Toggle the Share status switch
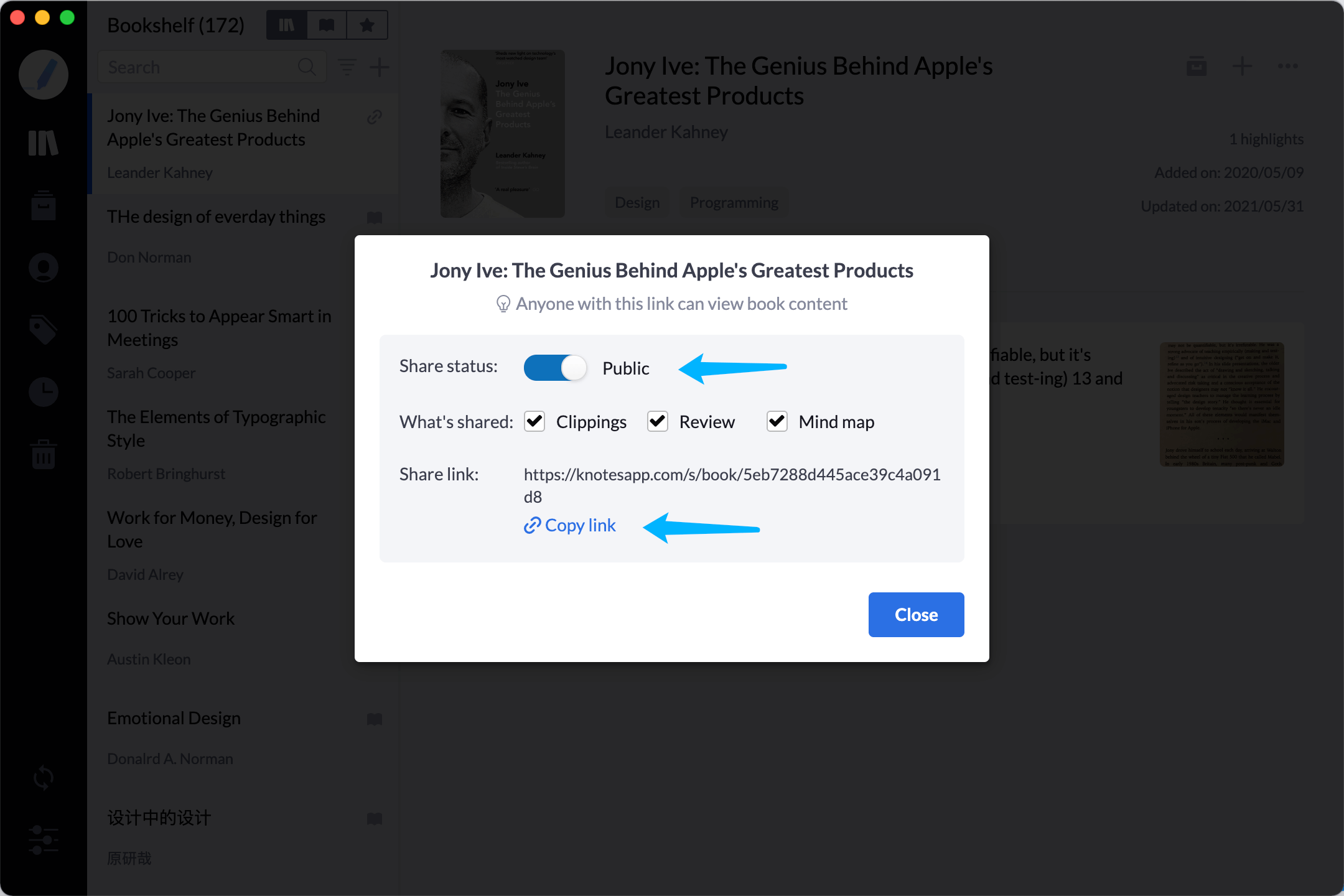The height and width of the screenshot is (896, 1344). pyautogui.click(x=555, y=368)
